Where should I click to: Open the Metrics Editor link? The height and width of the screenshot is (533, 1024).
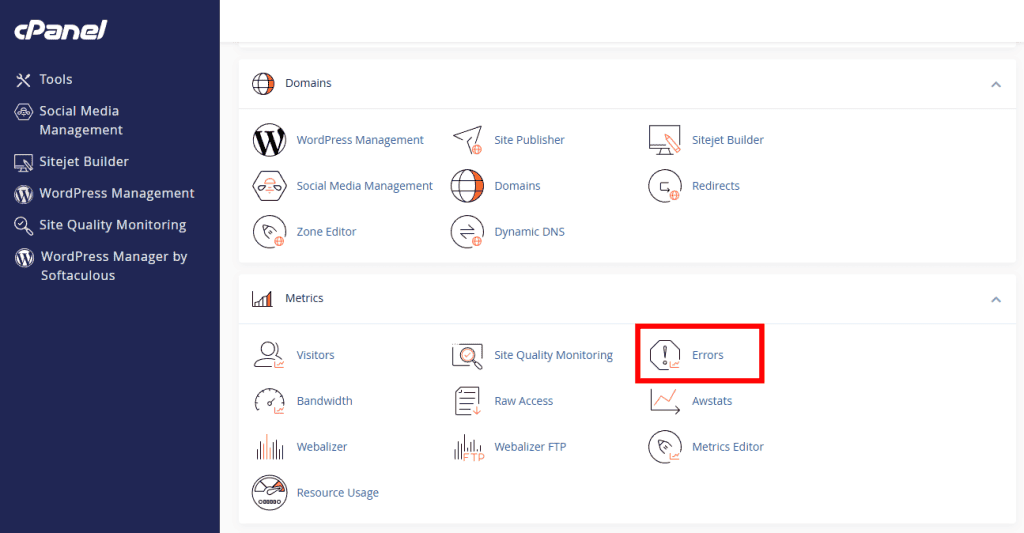tap(728, 447)
